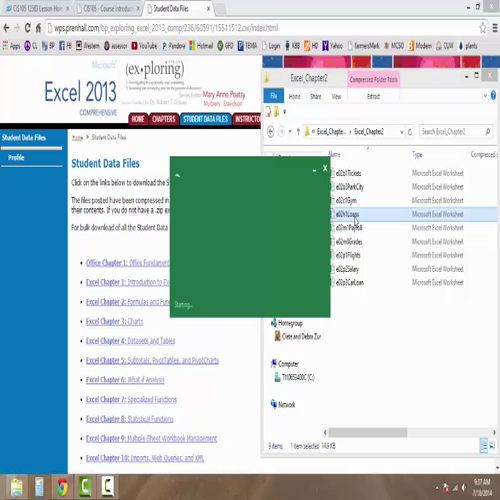Open Excel Chapter 8: Statistical Functions link

[x=130, y=419]
